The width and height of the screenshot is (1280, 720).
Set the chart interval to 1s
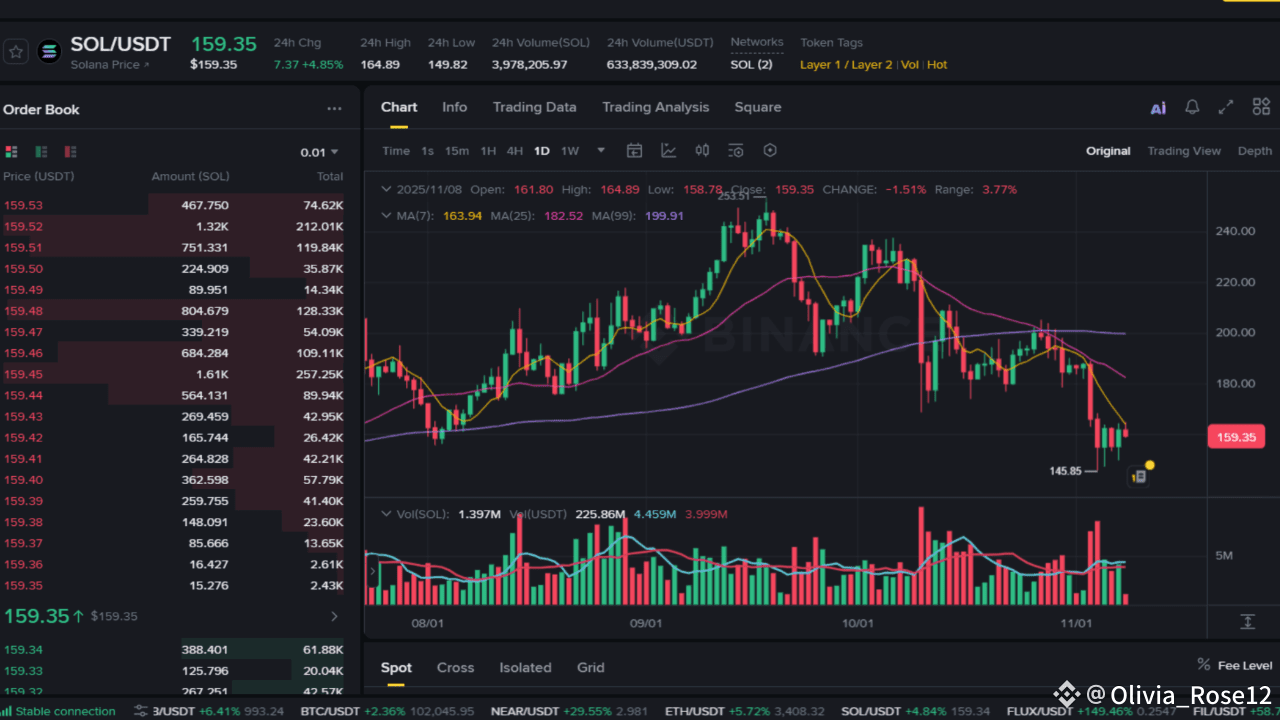[x=427, y=151]
